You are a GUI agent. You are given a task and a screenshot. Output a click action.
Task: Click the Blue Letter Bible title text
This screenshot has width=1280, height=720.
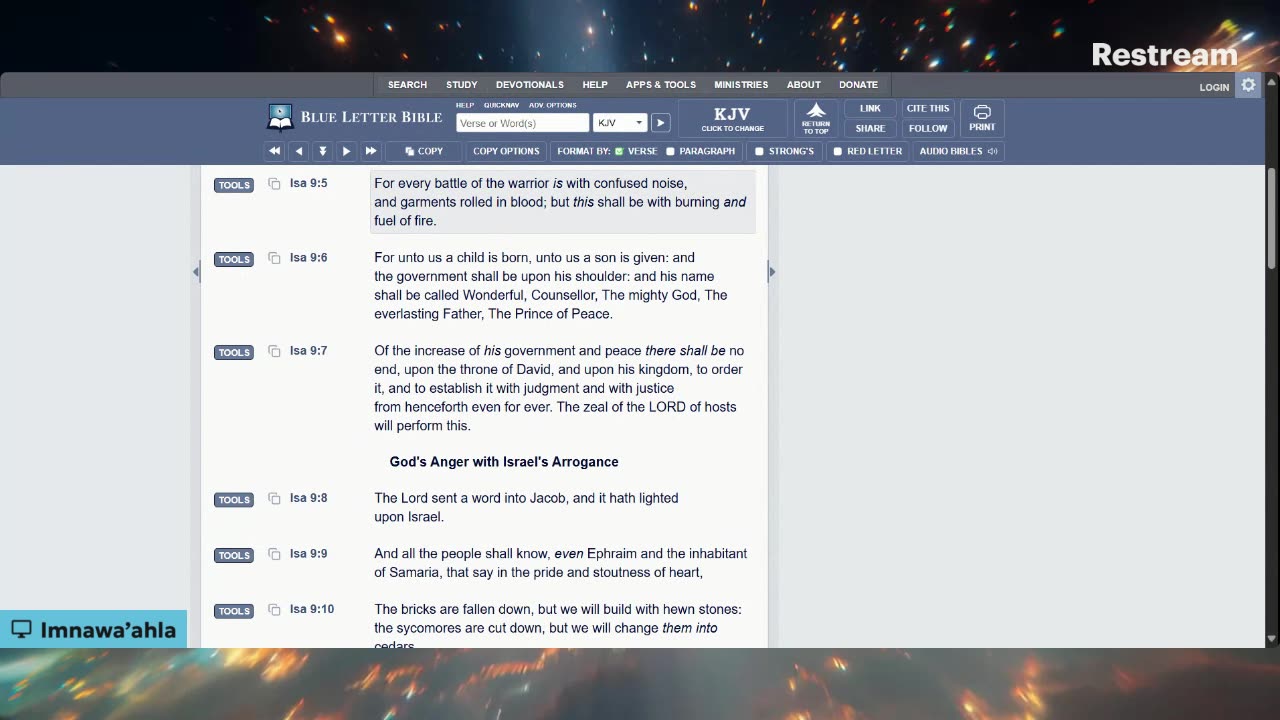[x=371, y=117]
